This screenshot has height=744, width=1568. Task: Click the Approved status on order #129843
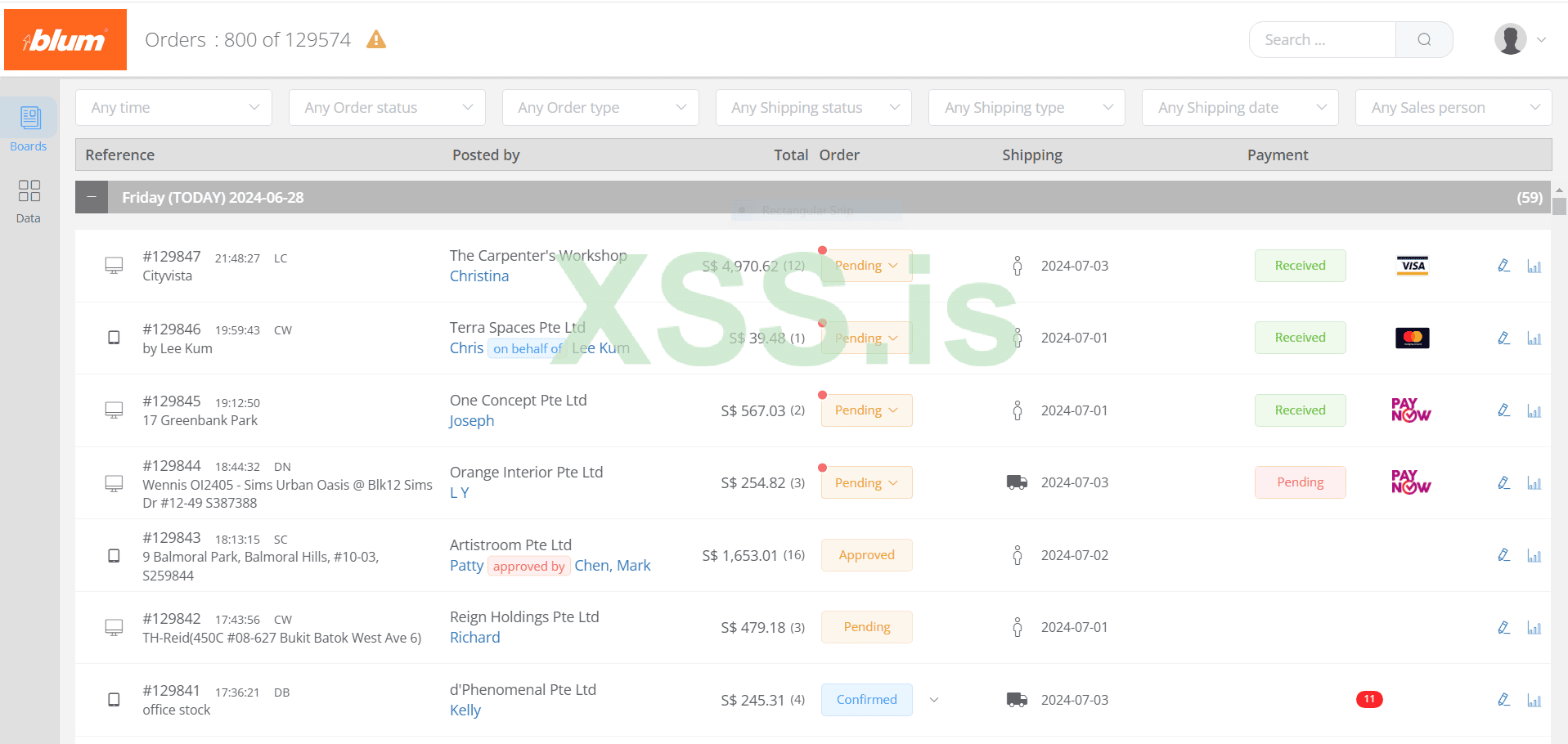[866, 555]
